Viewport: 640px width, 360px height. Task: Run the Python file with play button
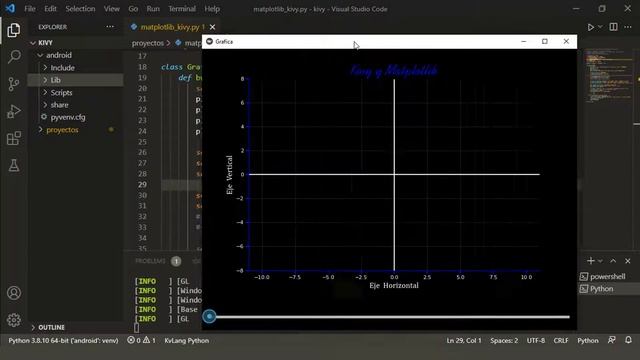(590, 27)
